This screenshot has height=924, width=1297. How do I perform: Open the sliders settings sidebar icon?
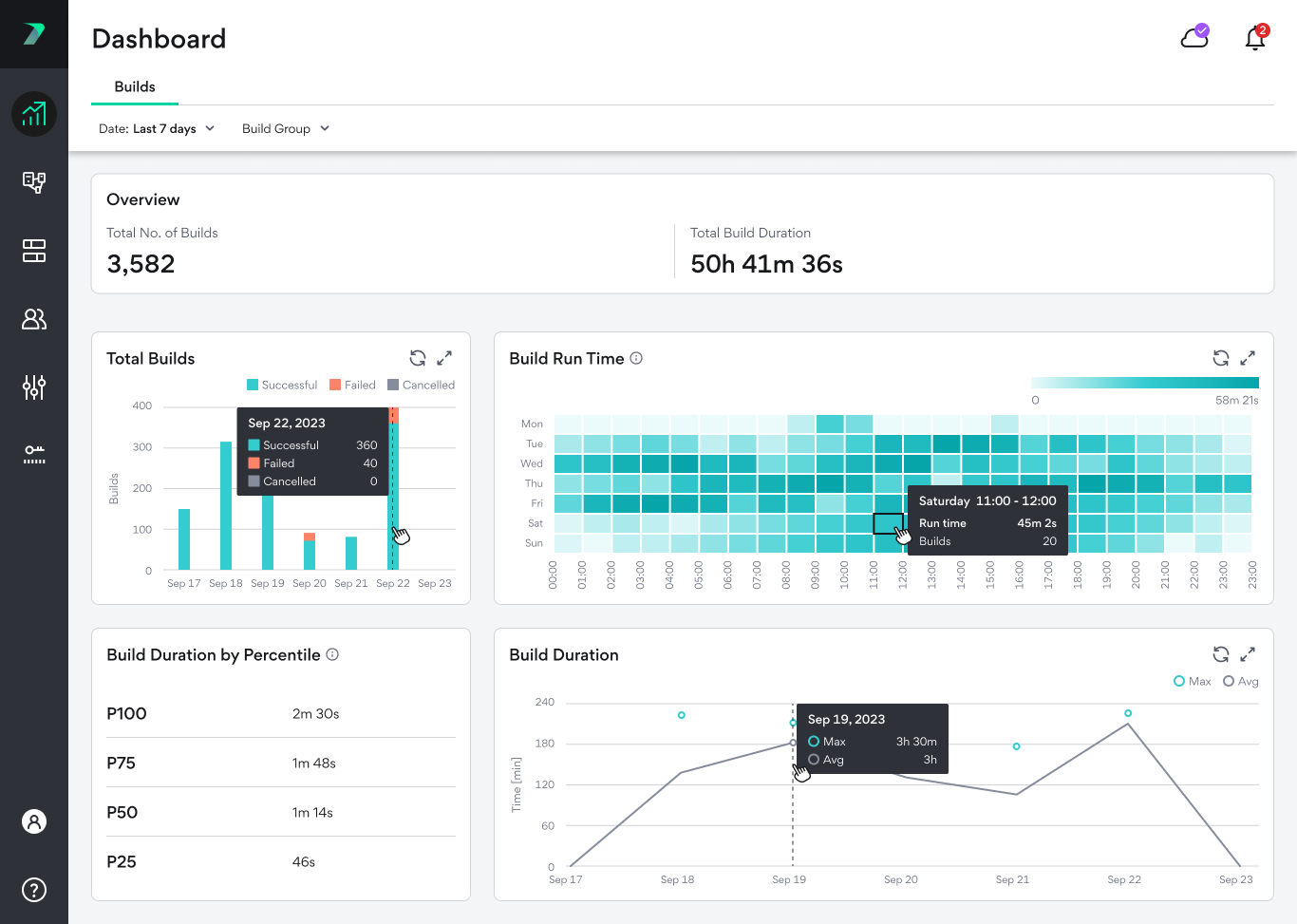coord(34,387)
